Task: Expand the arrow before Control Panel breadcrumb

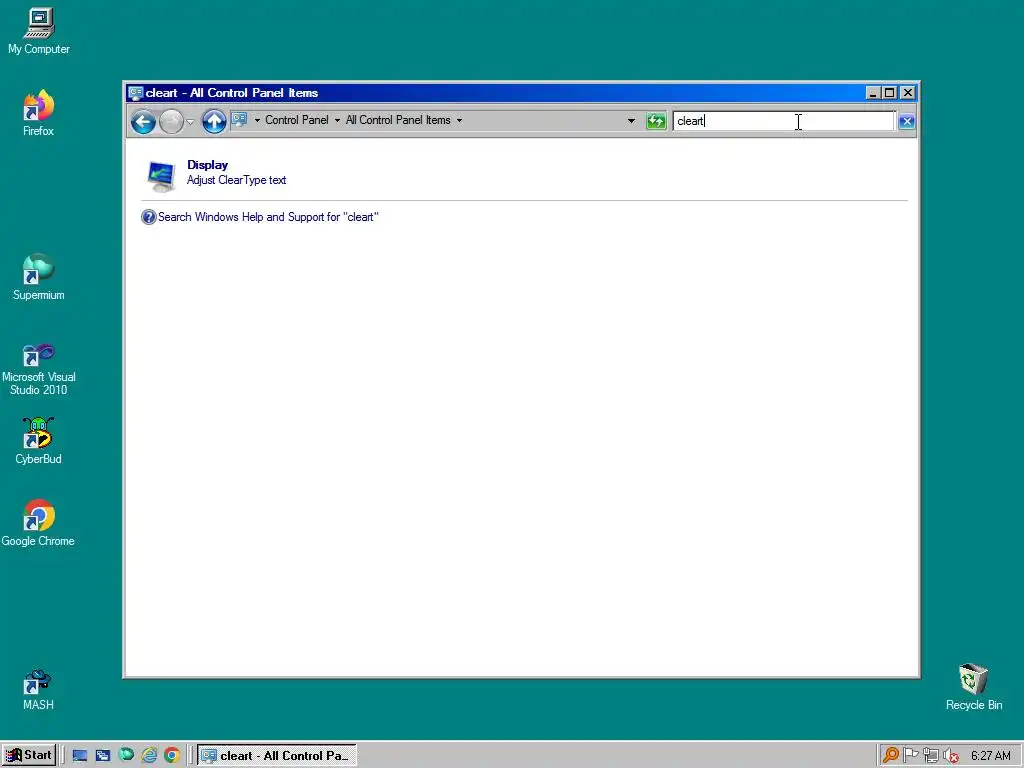Action: (x=257, y=120)
